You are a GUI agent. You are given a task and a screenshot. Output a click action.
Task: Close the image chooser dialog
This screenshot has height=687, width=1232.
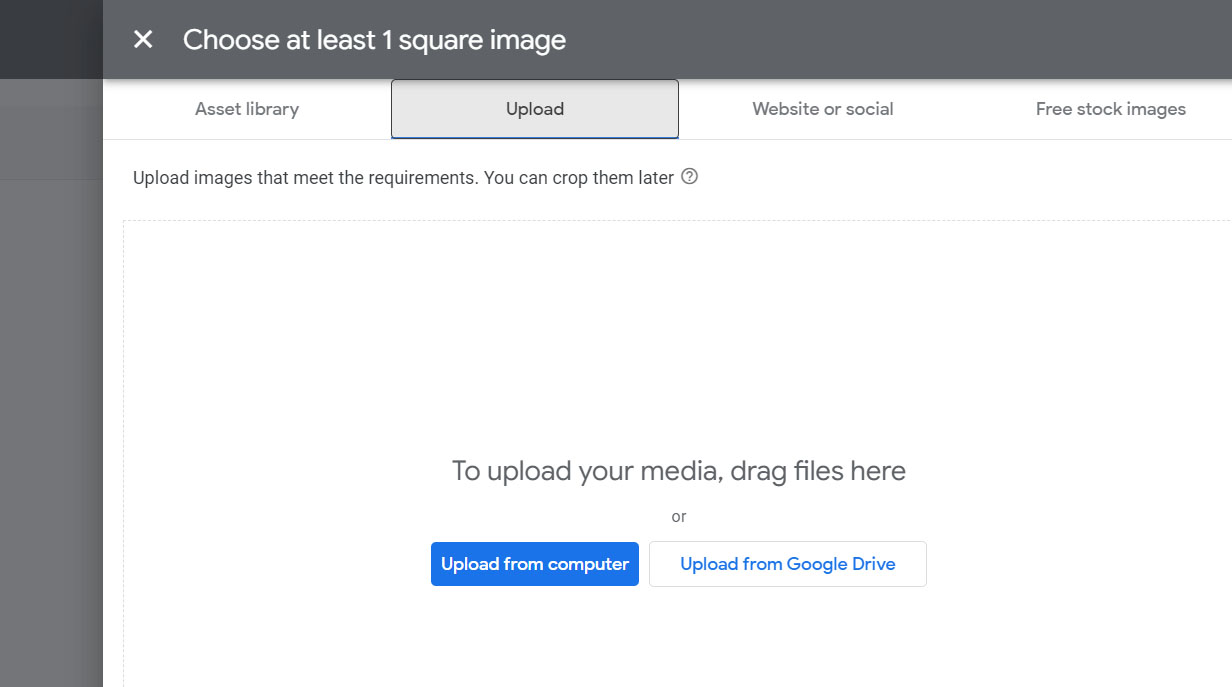click(143, 39)
